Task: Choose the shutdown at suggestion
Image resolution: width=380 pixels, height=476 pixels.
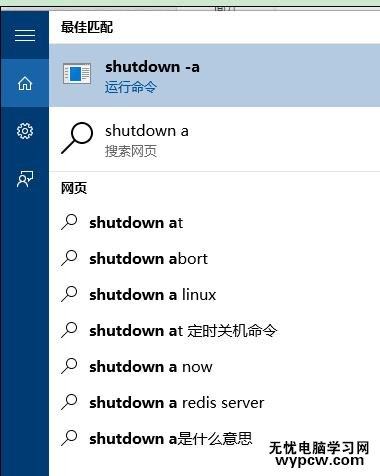Action: pyautogui.click(x=215, y=222)
